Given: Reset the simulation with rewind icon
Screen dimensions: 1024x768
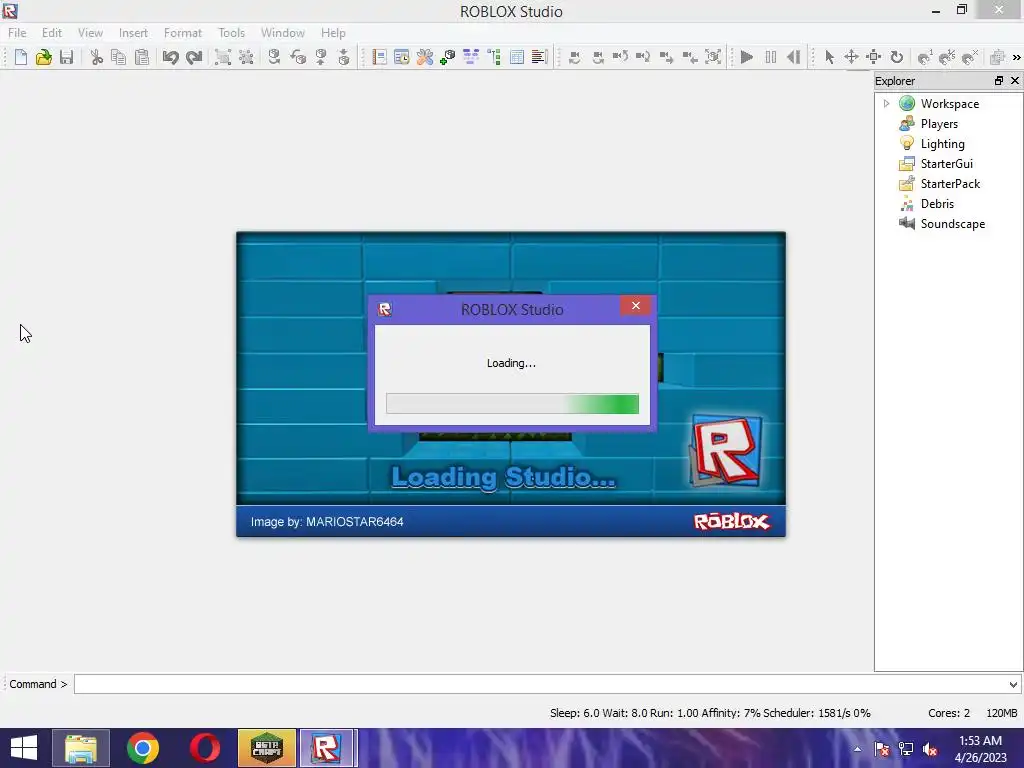Looking at the screenshot, I should click(x=793, y=57).
